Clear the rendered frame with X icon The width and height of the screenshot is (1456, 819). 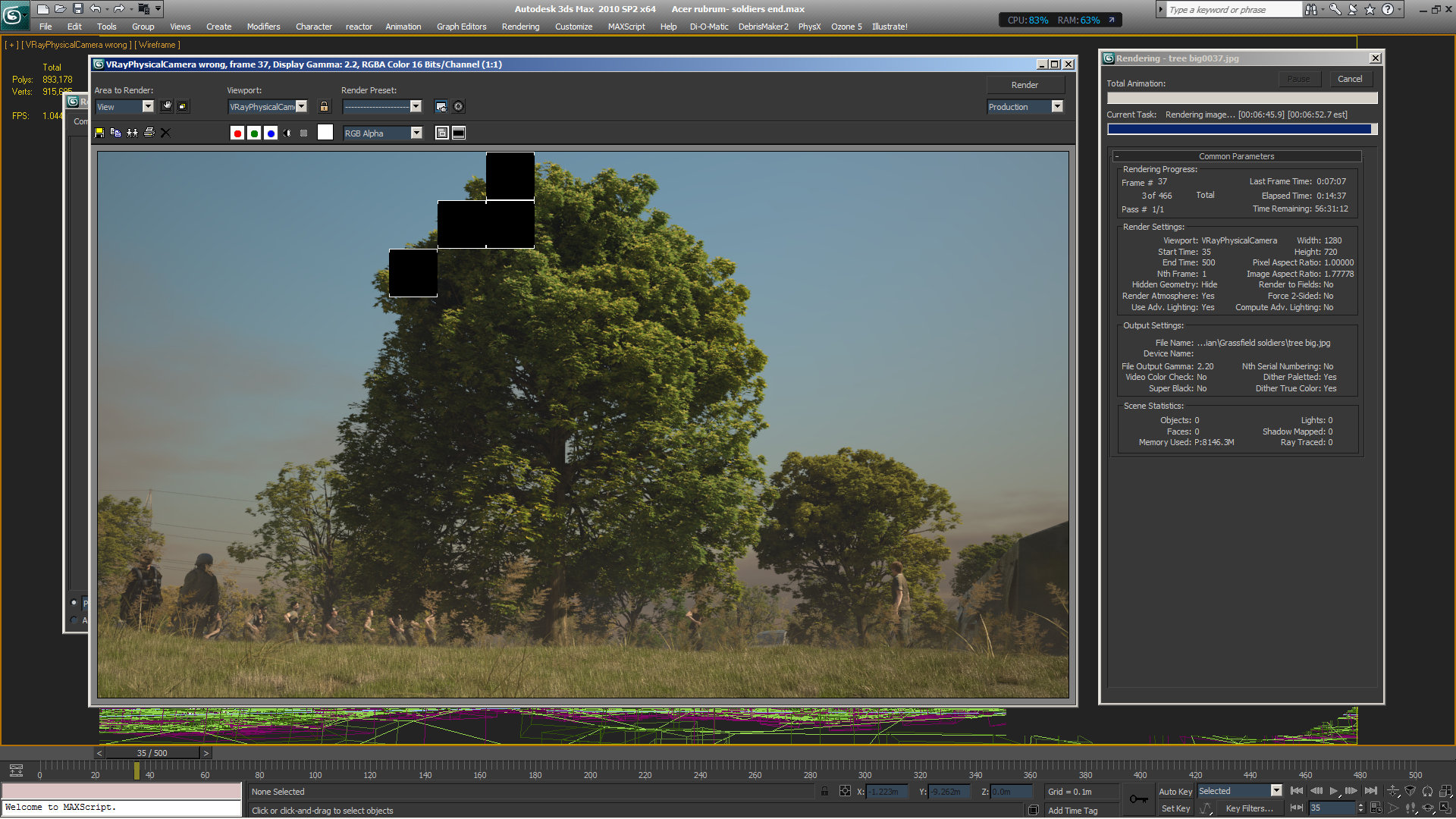166,133
